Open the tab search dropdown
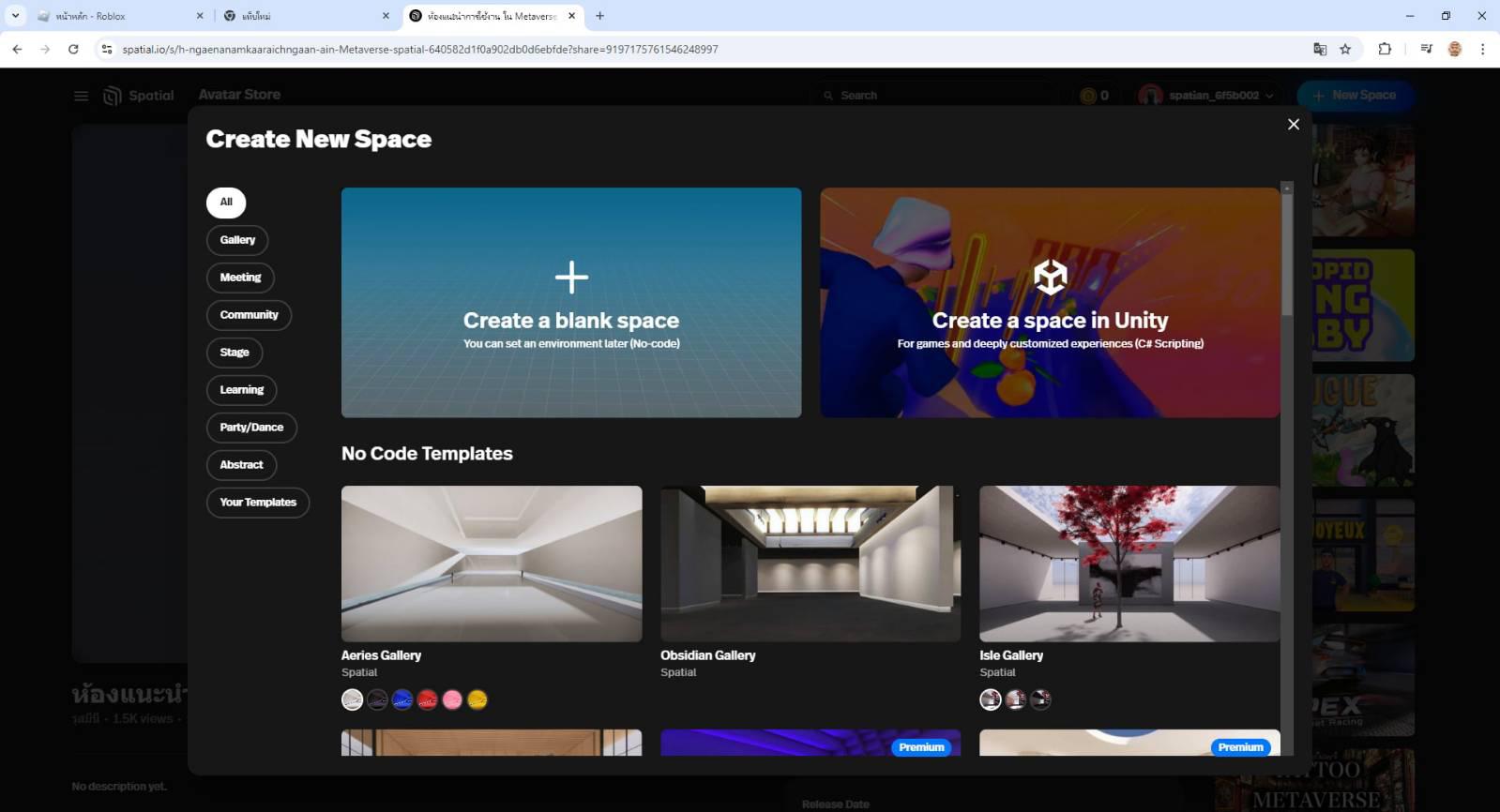Viewport: 1500px width, 812px height. click(x=15, y=16)
